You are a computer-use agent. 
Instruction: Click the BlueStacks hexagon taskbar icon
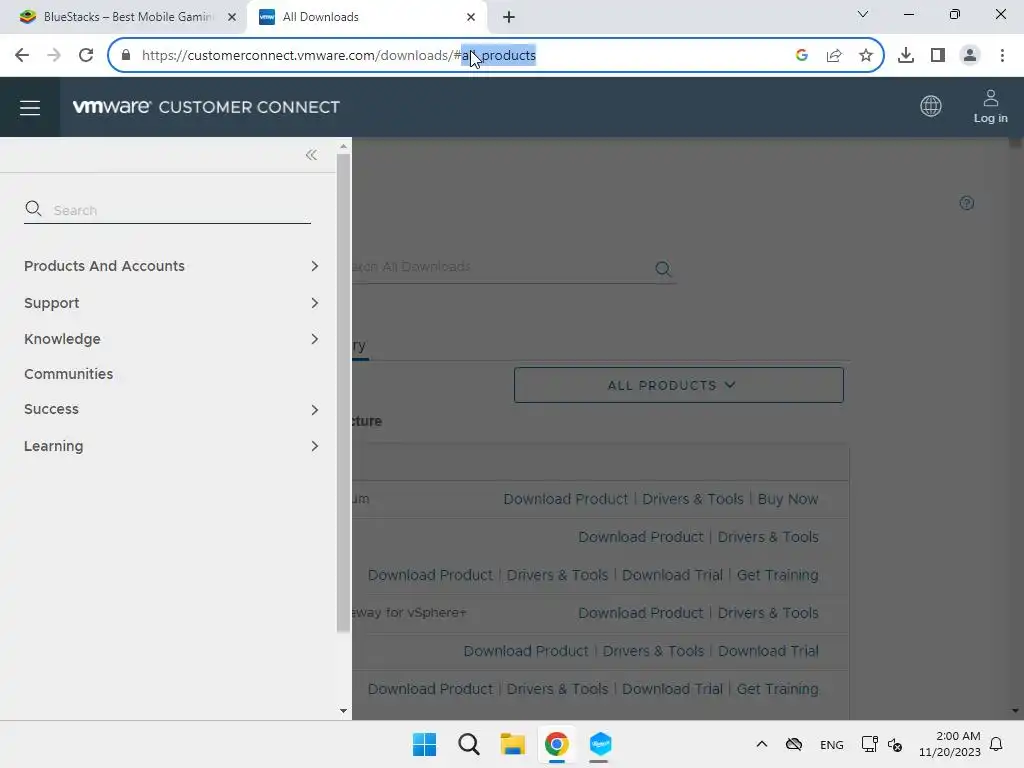pos(600,744)
